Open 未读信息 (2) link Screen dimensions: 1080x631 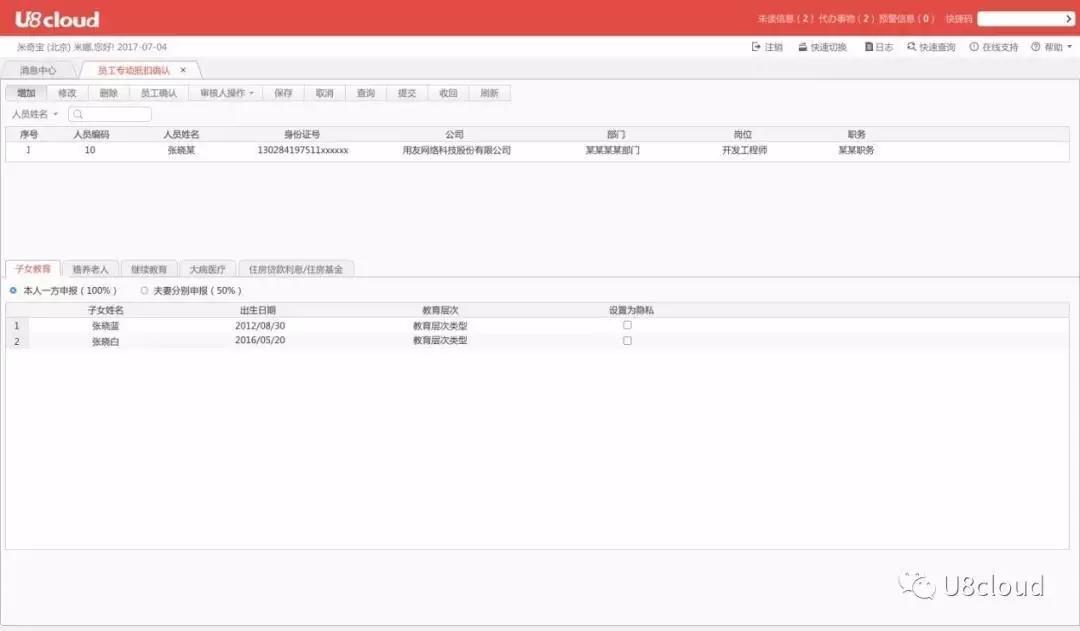coord(786,19)
